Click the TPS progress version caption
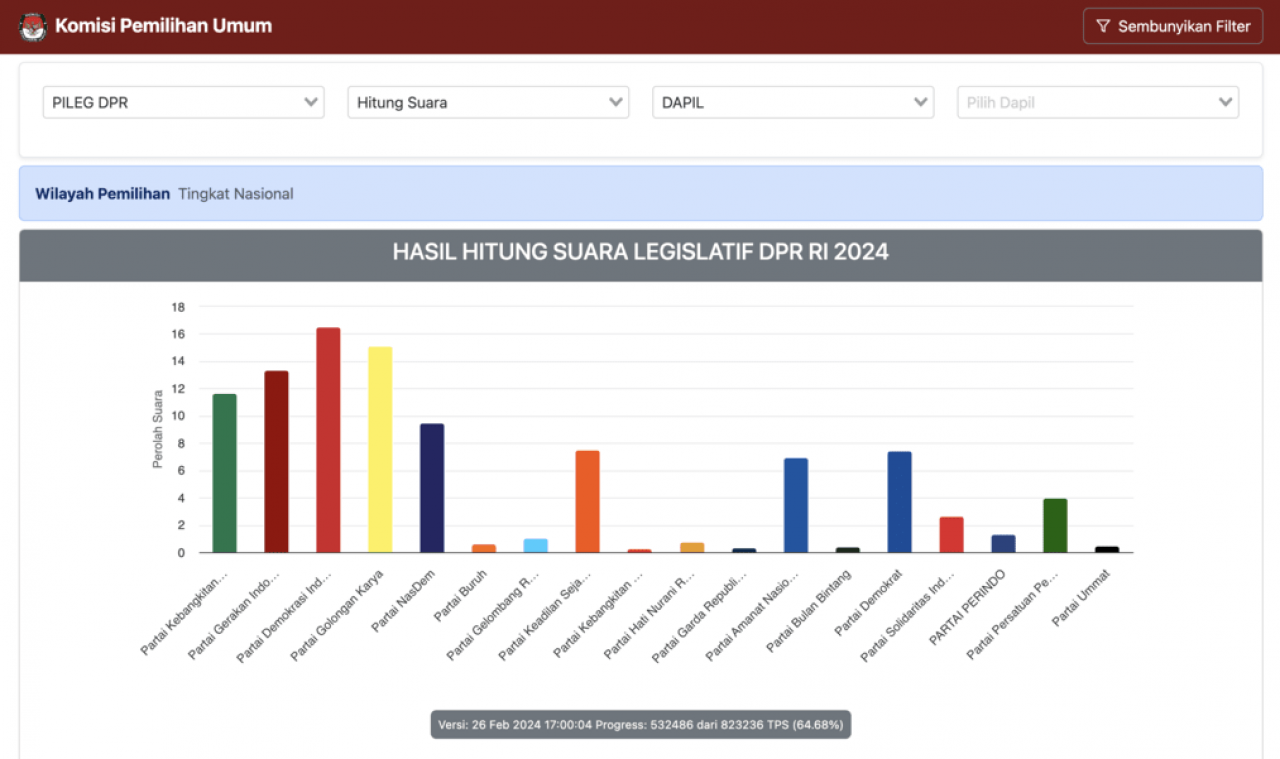The image size is (1280, 759). 640,724
